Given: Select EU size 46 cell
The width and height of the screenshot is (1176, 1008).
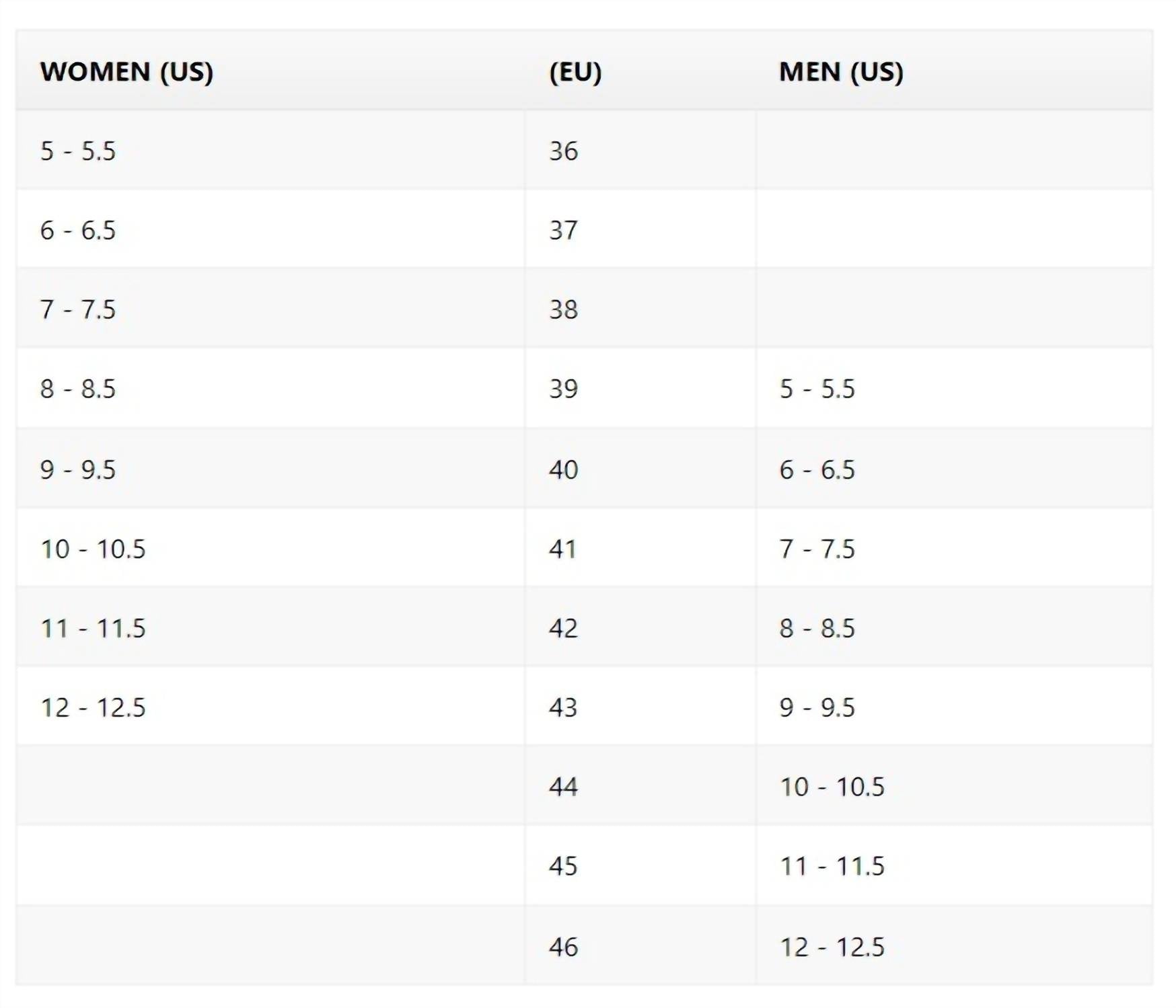Looking at the screenshot, I should pyautogui.click(x=564, y=947).
